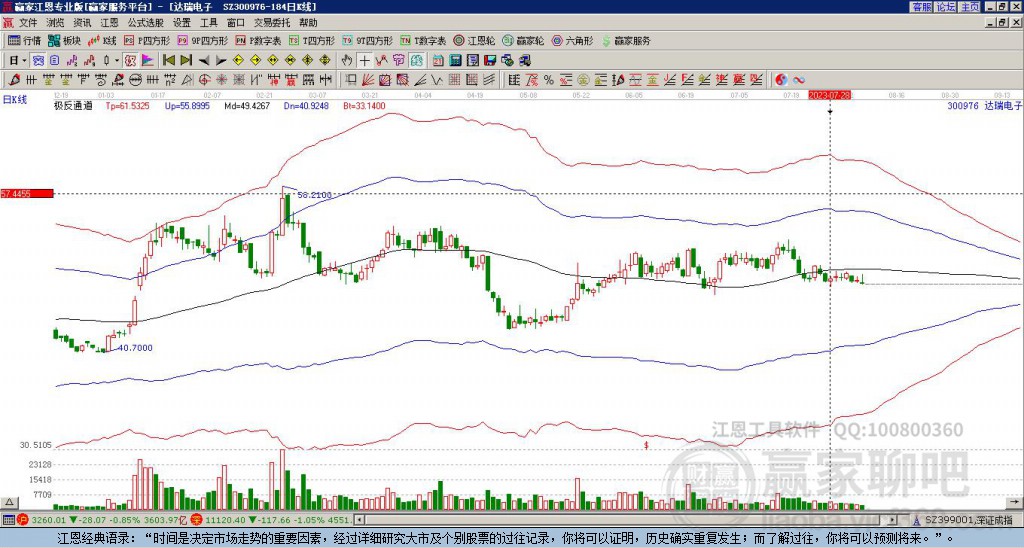Select the red fan lines tool

tap(368, 80)
